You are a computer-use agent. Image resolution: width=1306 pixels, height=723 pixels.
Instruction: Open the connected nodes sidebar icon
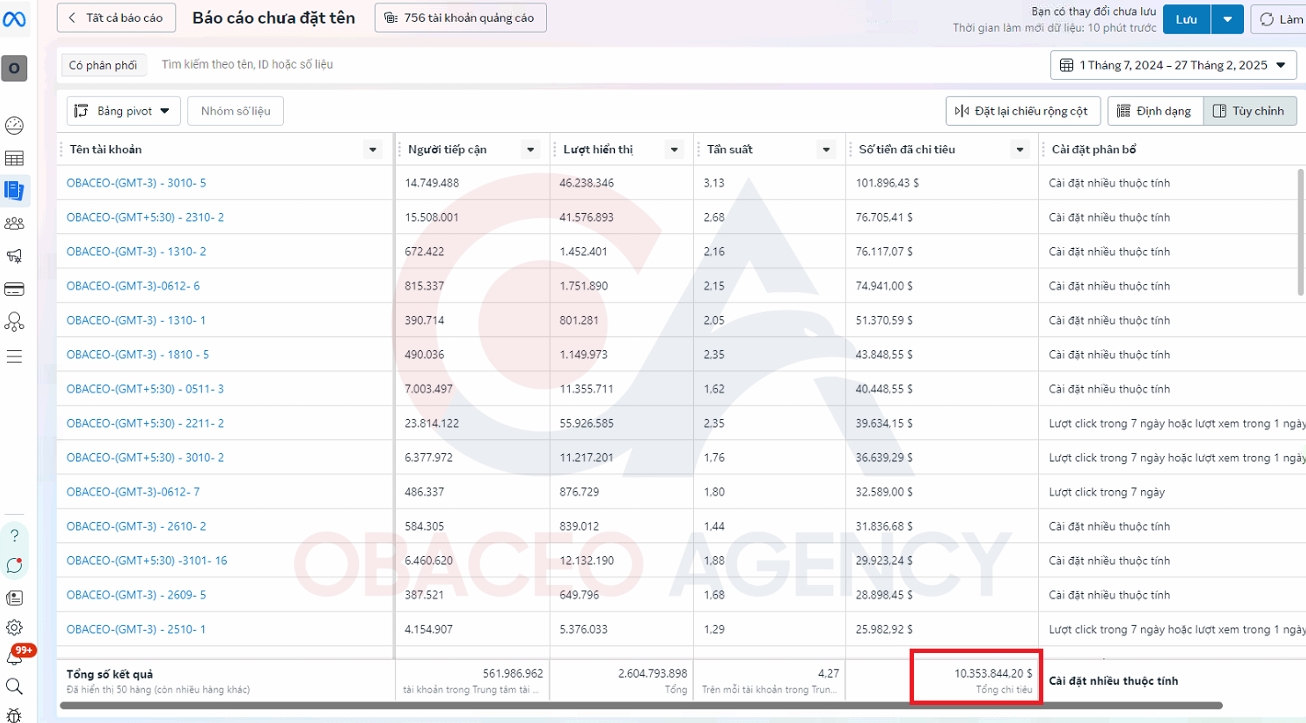pyautogui.click(x=14, y=322)
